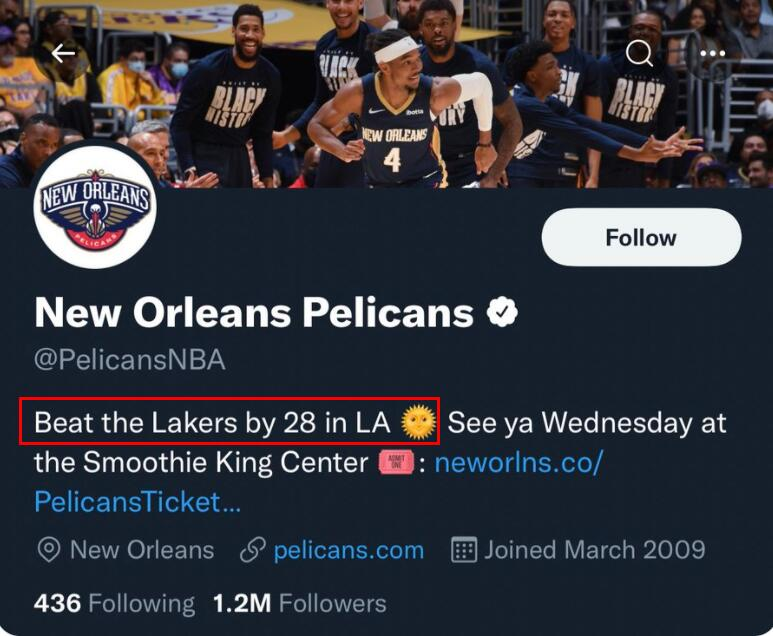Click the @PelicansNBA handle
This screenshot has width=773, height=636.
click(x=130, y=360)
